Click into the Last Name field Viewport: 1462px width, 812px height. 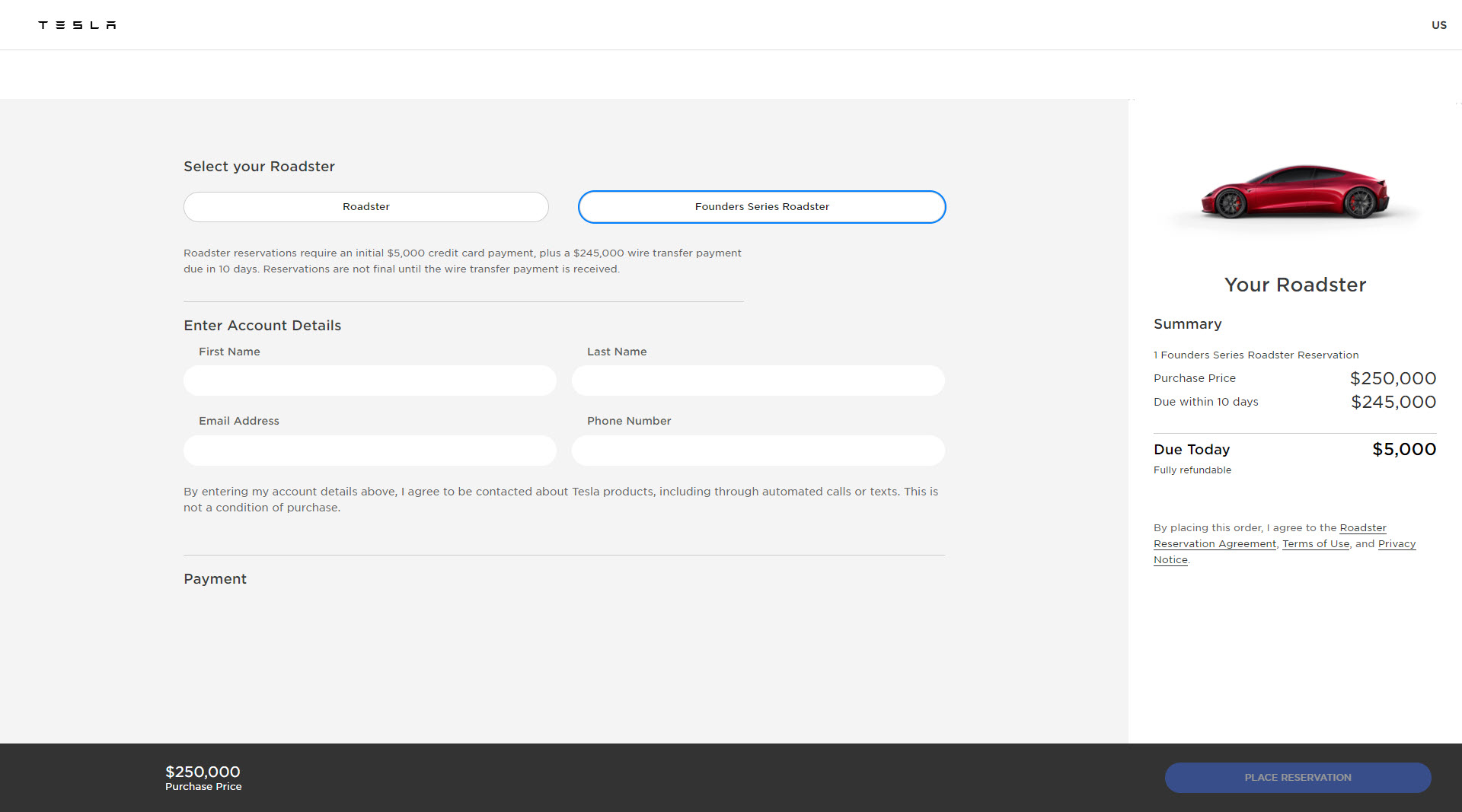pos(758,381)
